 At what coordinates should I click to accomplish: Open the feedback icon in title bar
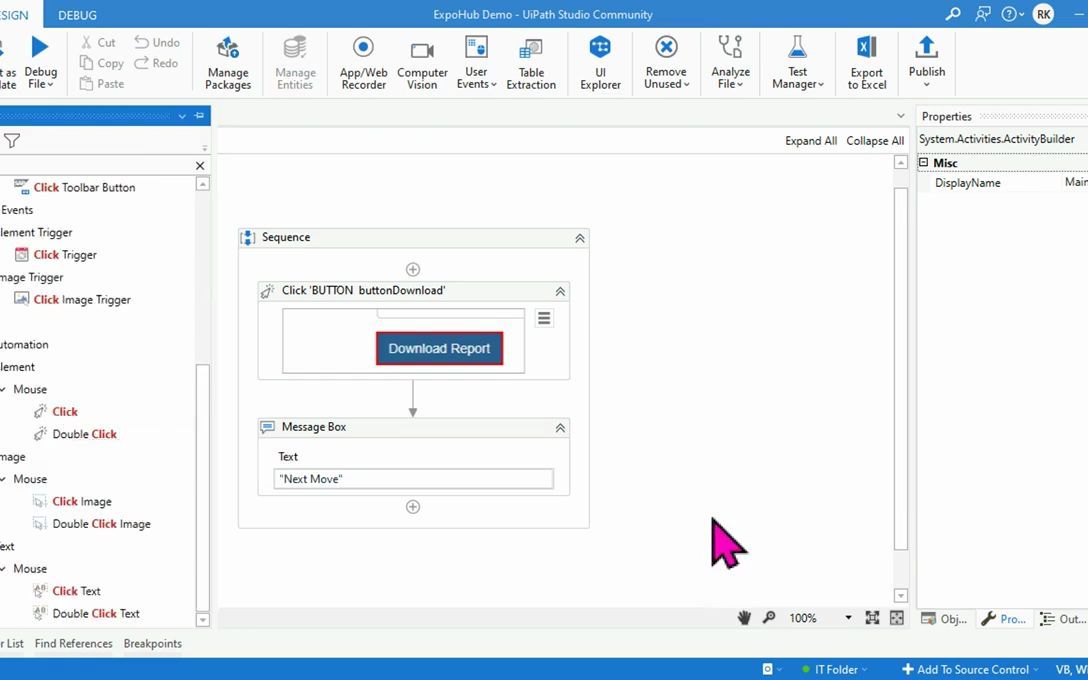[x=983, y=14]
